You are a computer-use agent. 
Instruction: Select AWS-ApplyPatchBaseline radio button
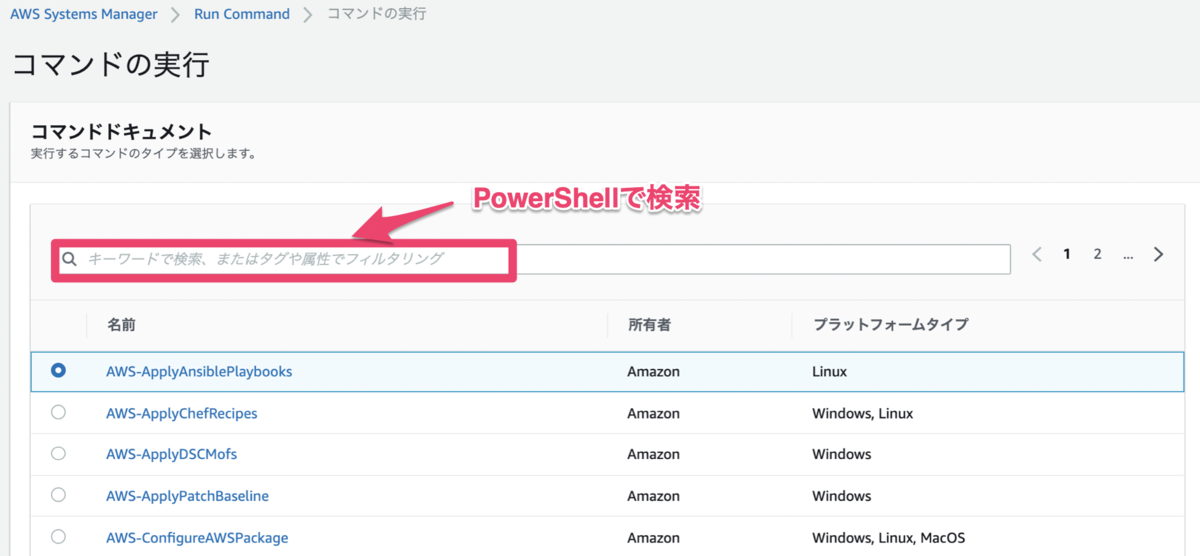pyautogui.click(x=58, y=495)
